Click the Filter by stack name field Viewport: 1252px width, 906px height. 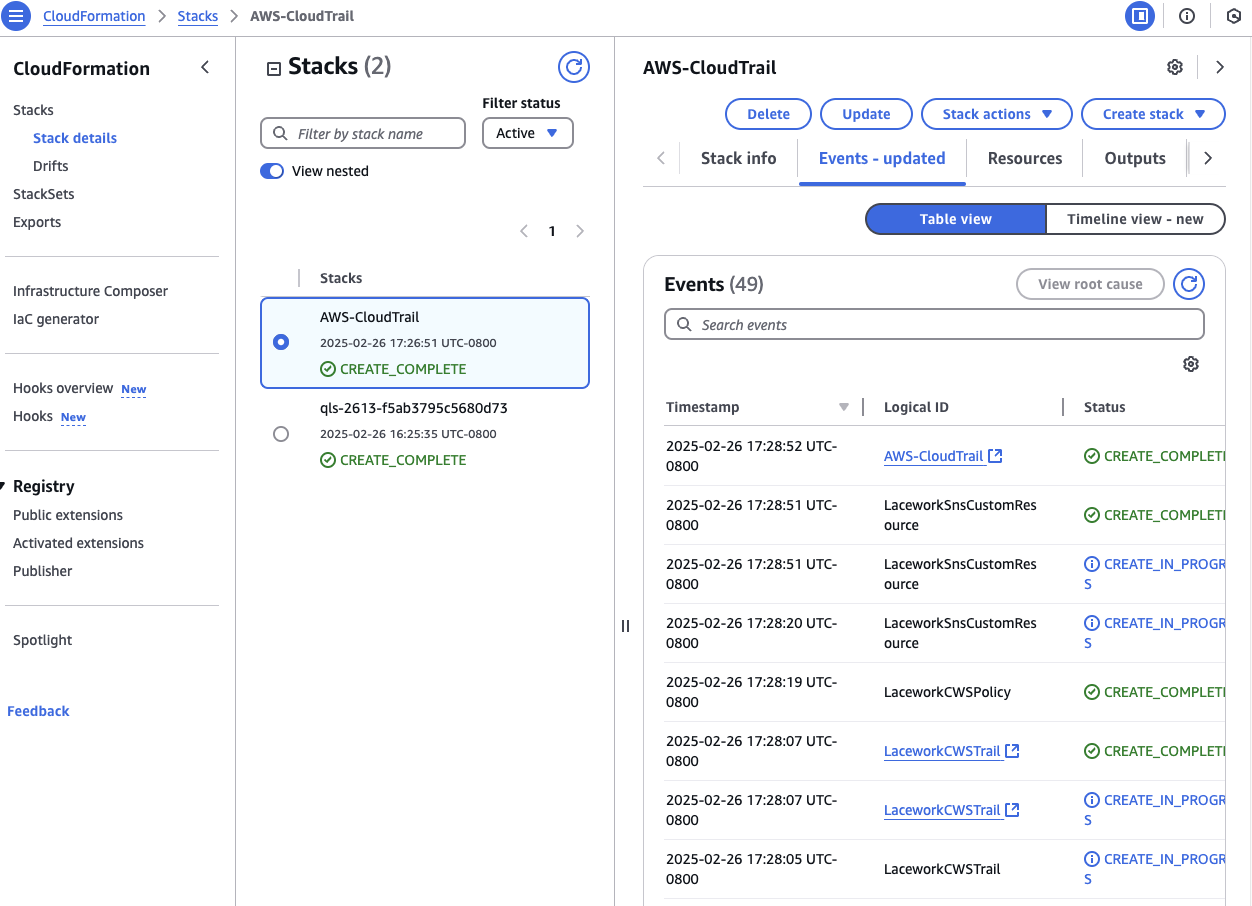[363, 133]
